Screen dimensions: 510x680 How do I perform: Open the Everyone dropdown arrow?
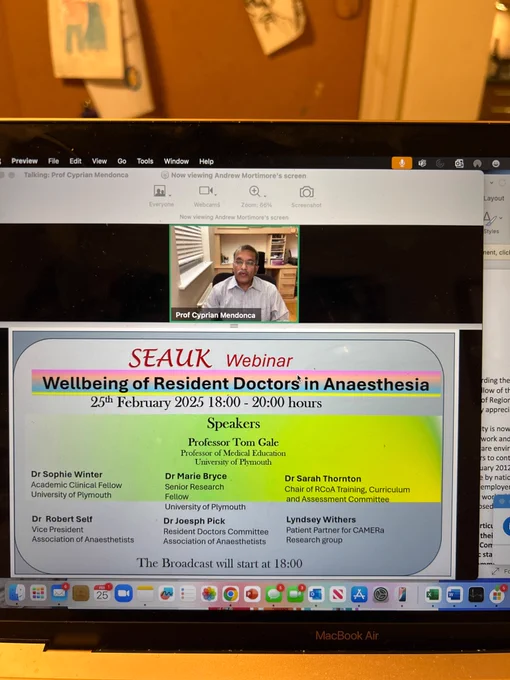point(170,195)
